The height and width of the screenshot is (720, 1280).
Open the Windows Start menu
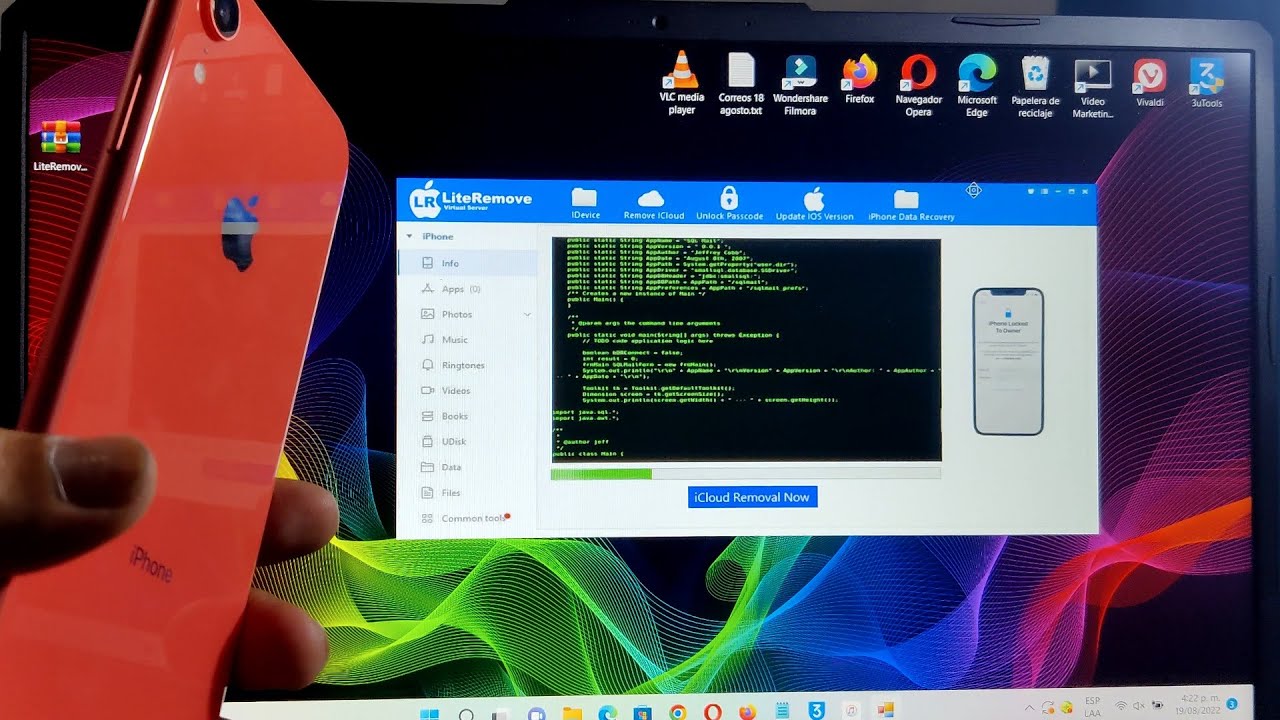430,714
